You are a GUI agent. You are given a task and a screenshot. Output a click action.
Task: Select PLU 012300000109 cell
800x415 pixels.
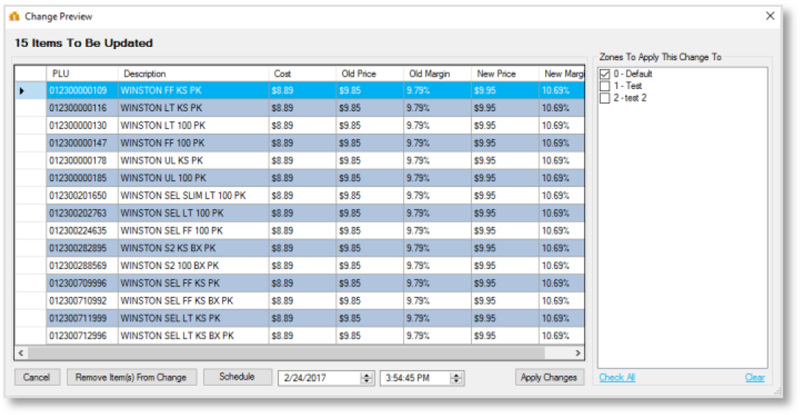[82, 91]
